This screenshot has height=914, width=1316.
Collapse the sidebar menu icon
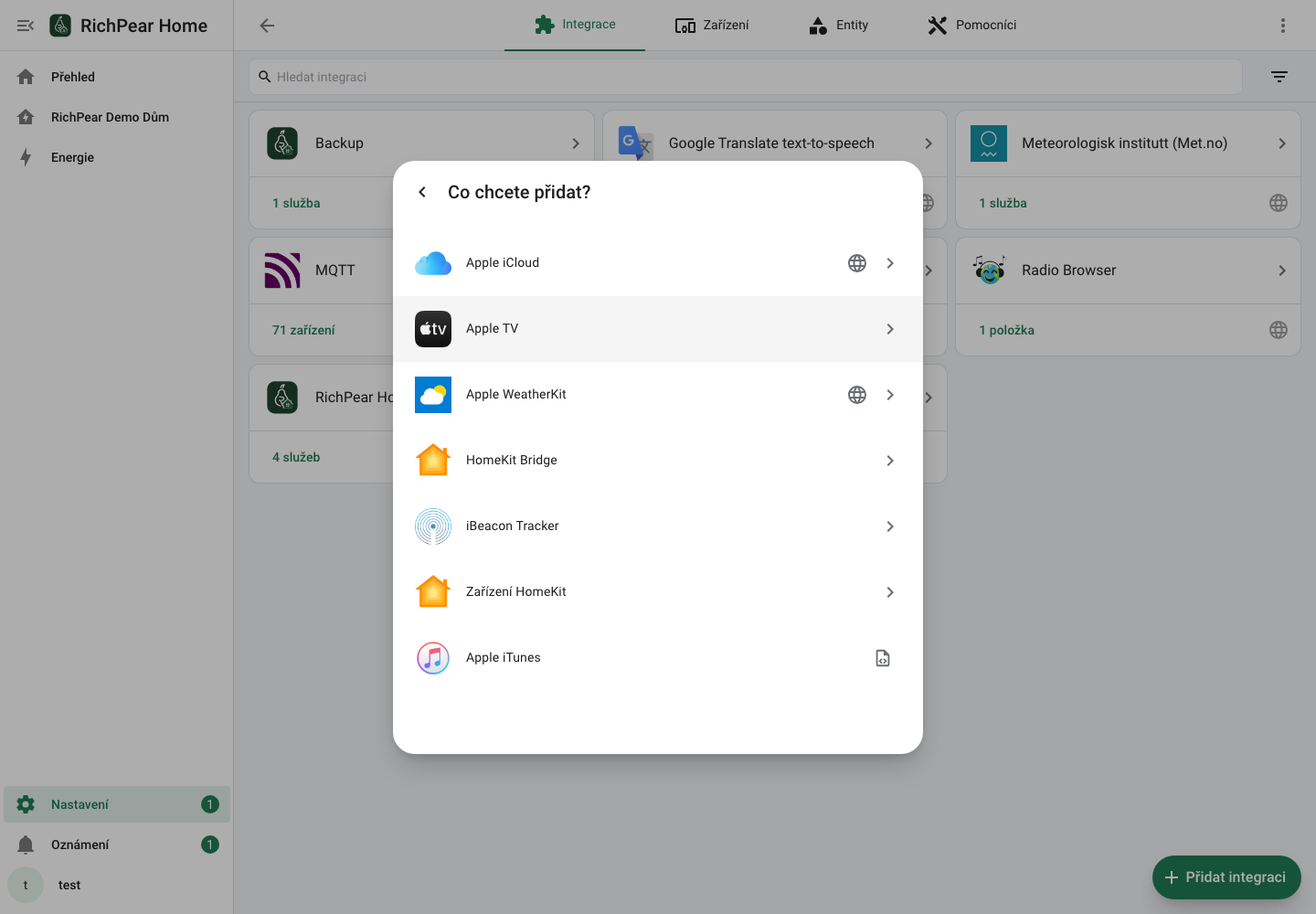point(26,26)
